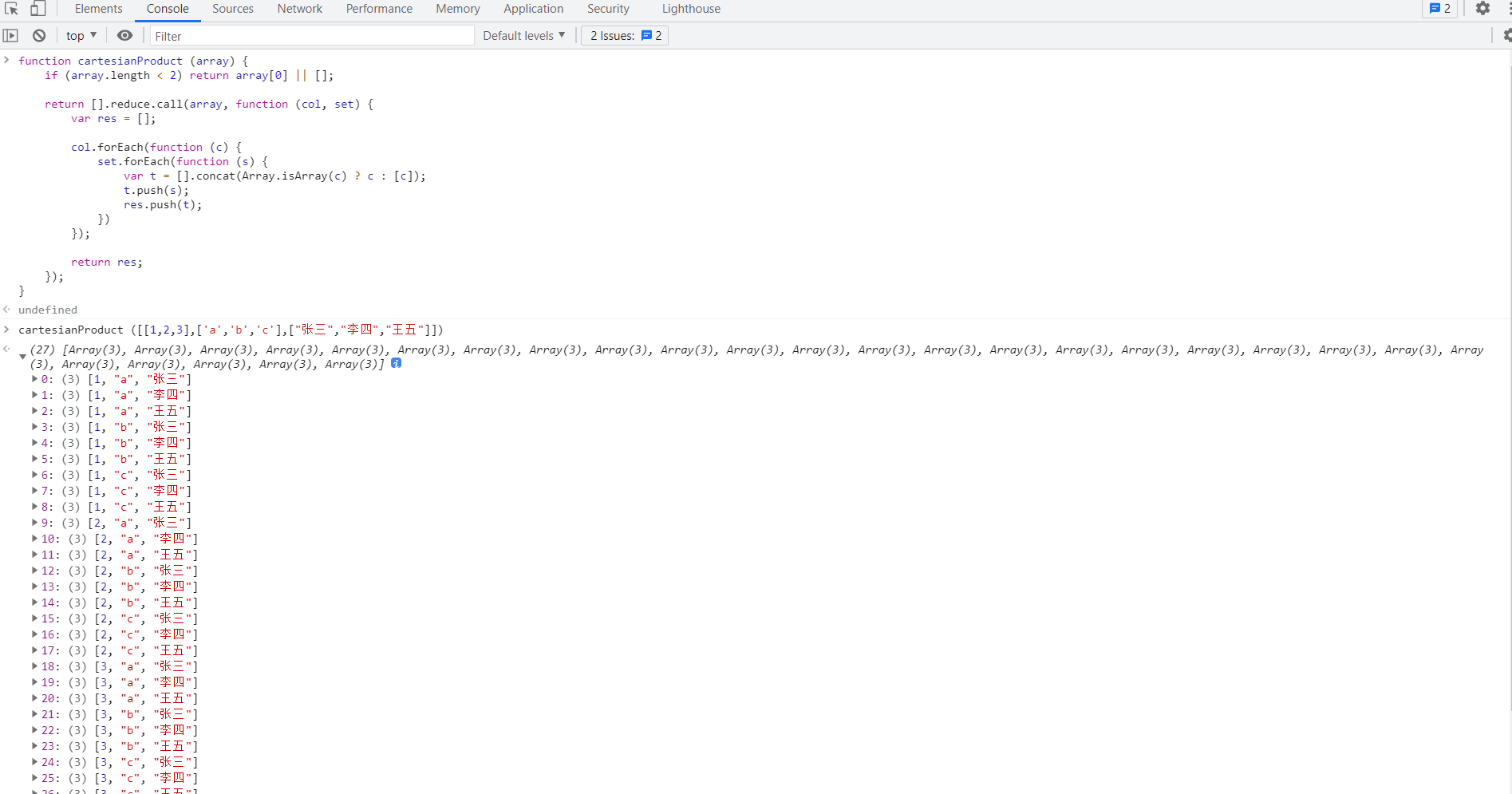Create live expression using the eye icon
Viewport: 1512px width, 794px height.
pos(125,36)
